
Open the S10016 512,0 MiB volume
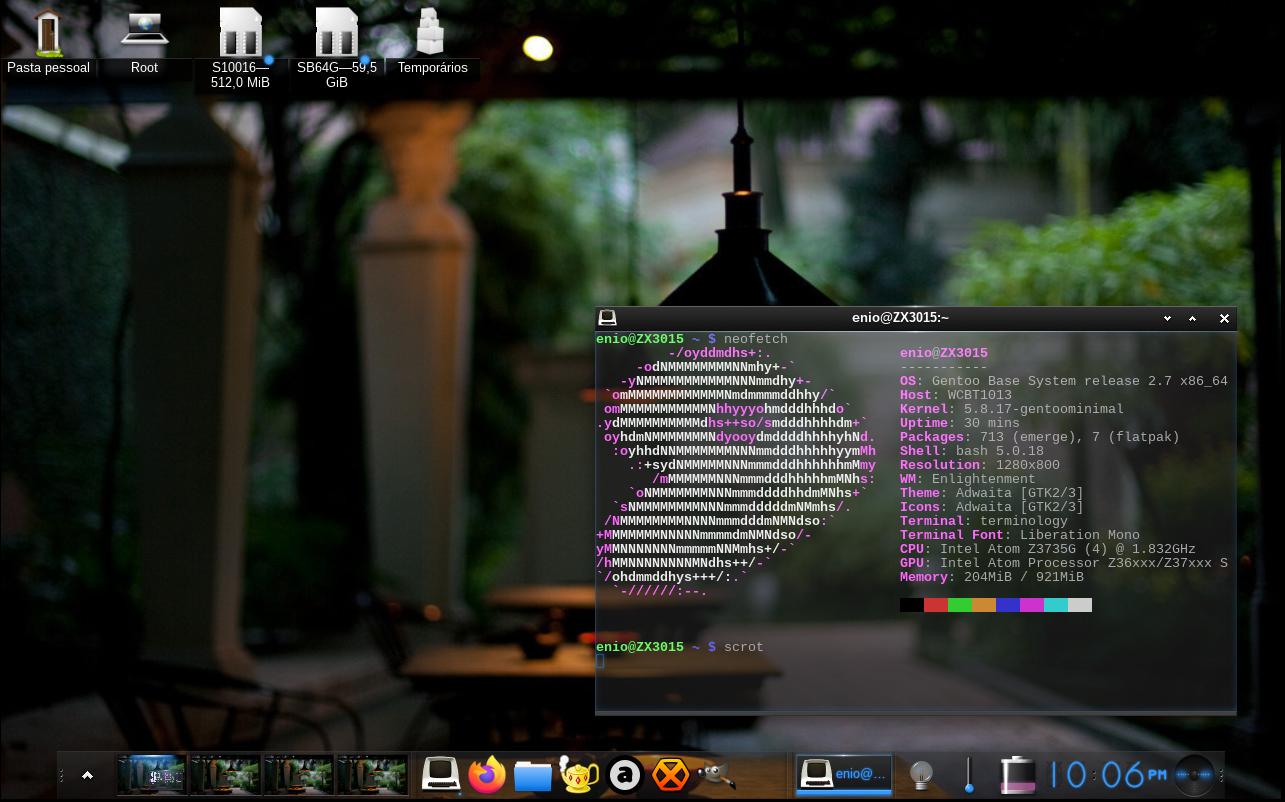coord(240,45)
